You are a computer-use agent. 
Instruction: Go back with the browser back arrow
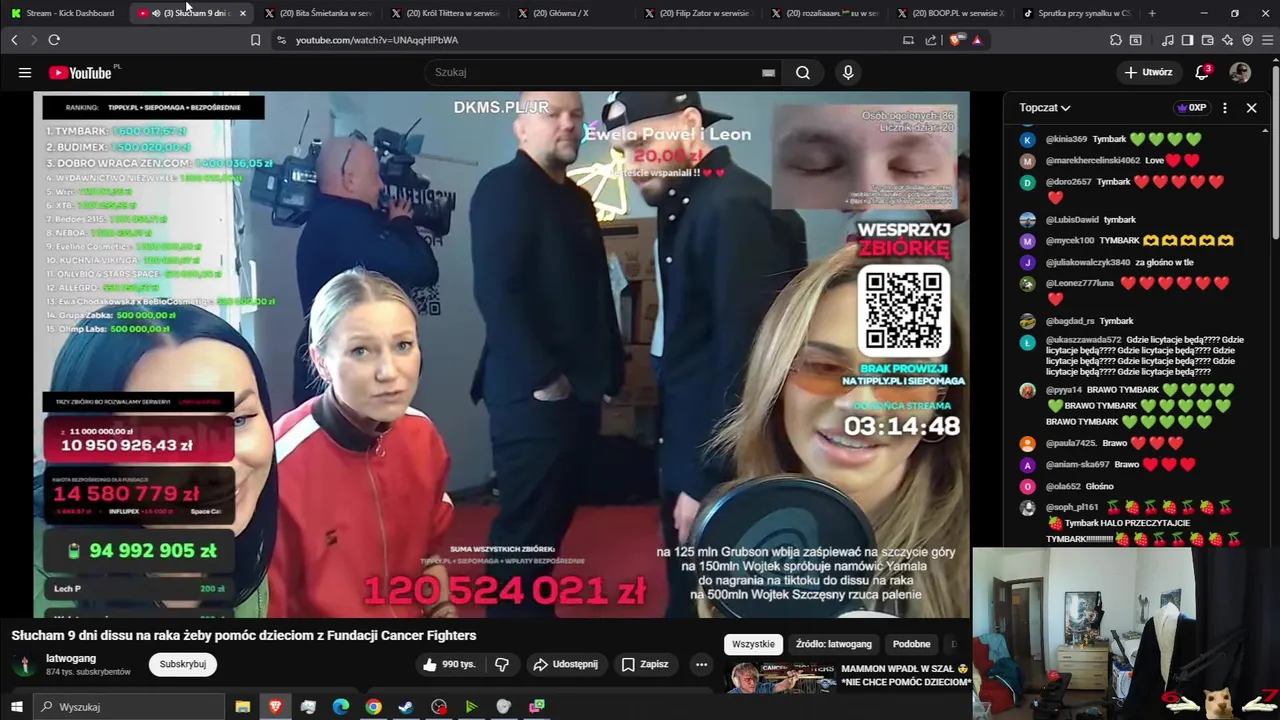click(14, 40)
